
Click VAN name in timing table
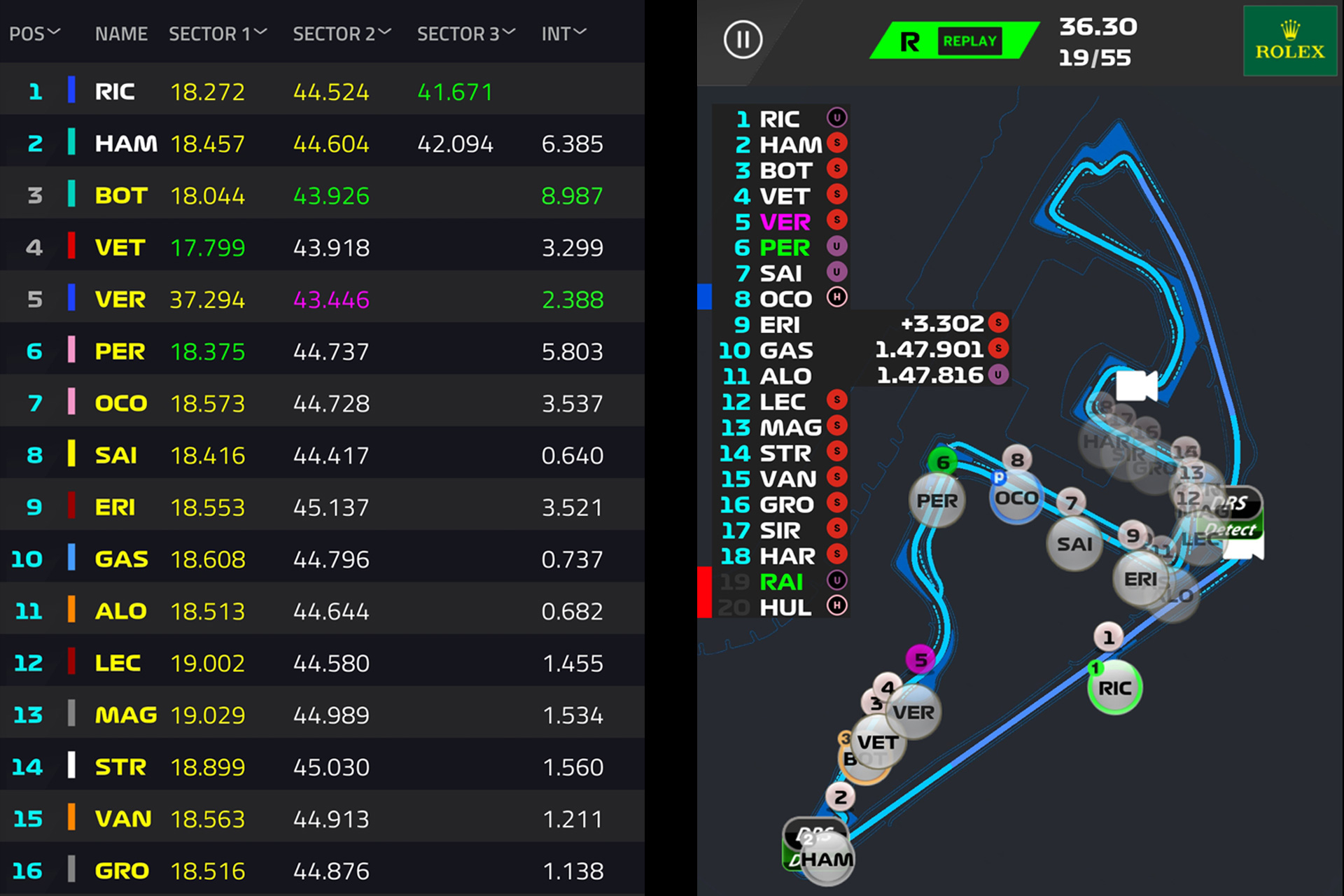point(122,819)
